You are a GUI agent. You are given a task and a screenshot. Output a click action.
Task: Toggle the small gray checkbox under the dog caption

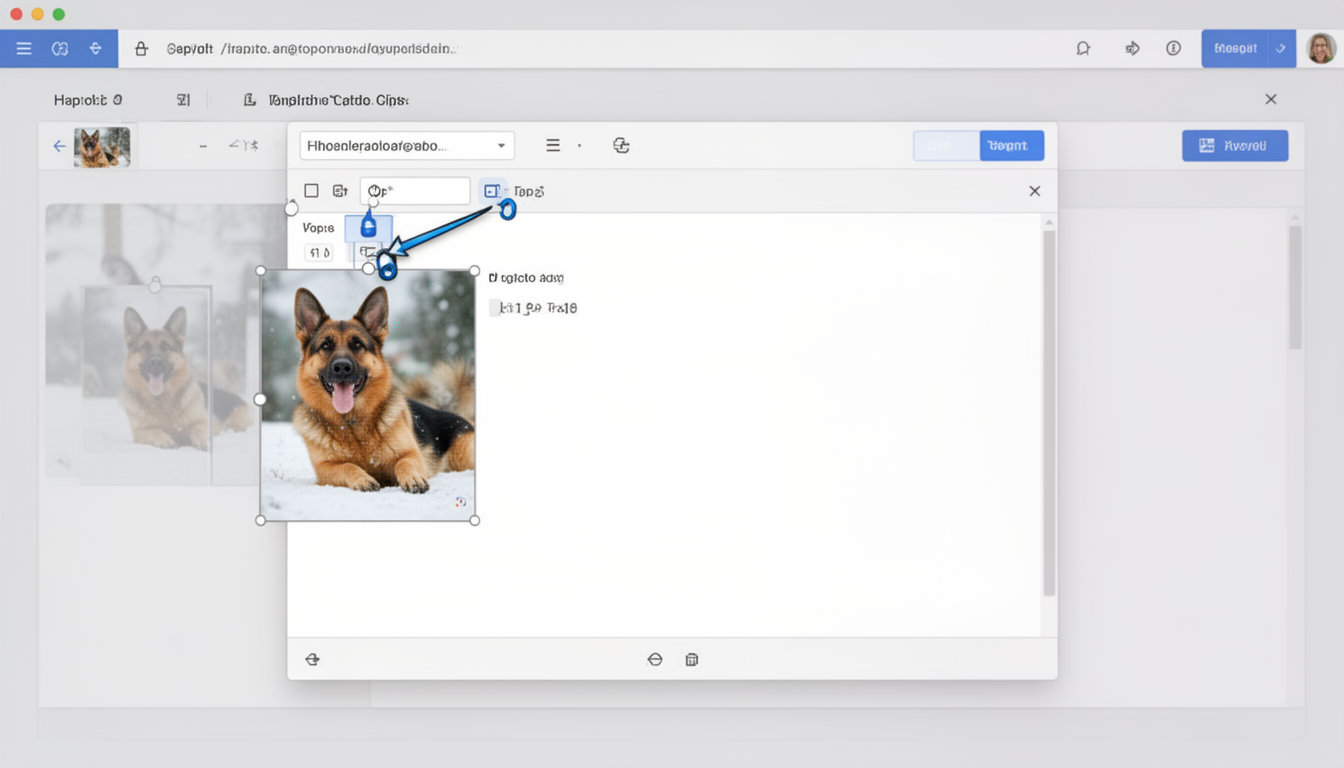495,308
